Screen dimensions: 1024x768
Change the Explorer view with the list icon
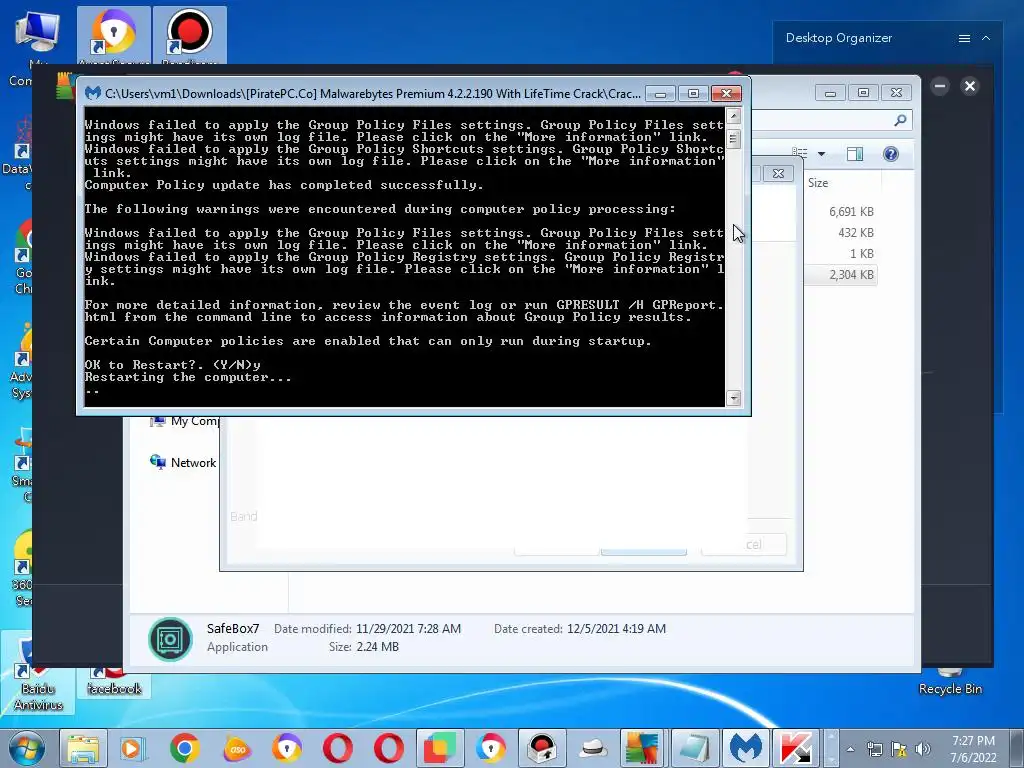click(800, 154)
